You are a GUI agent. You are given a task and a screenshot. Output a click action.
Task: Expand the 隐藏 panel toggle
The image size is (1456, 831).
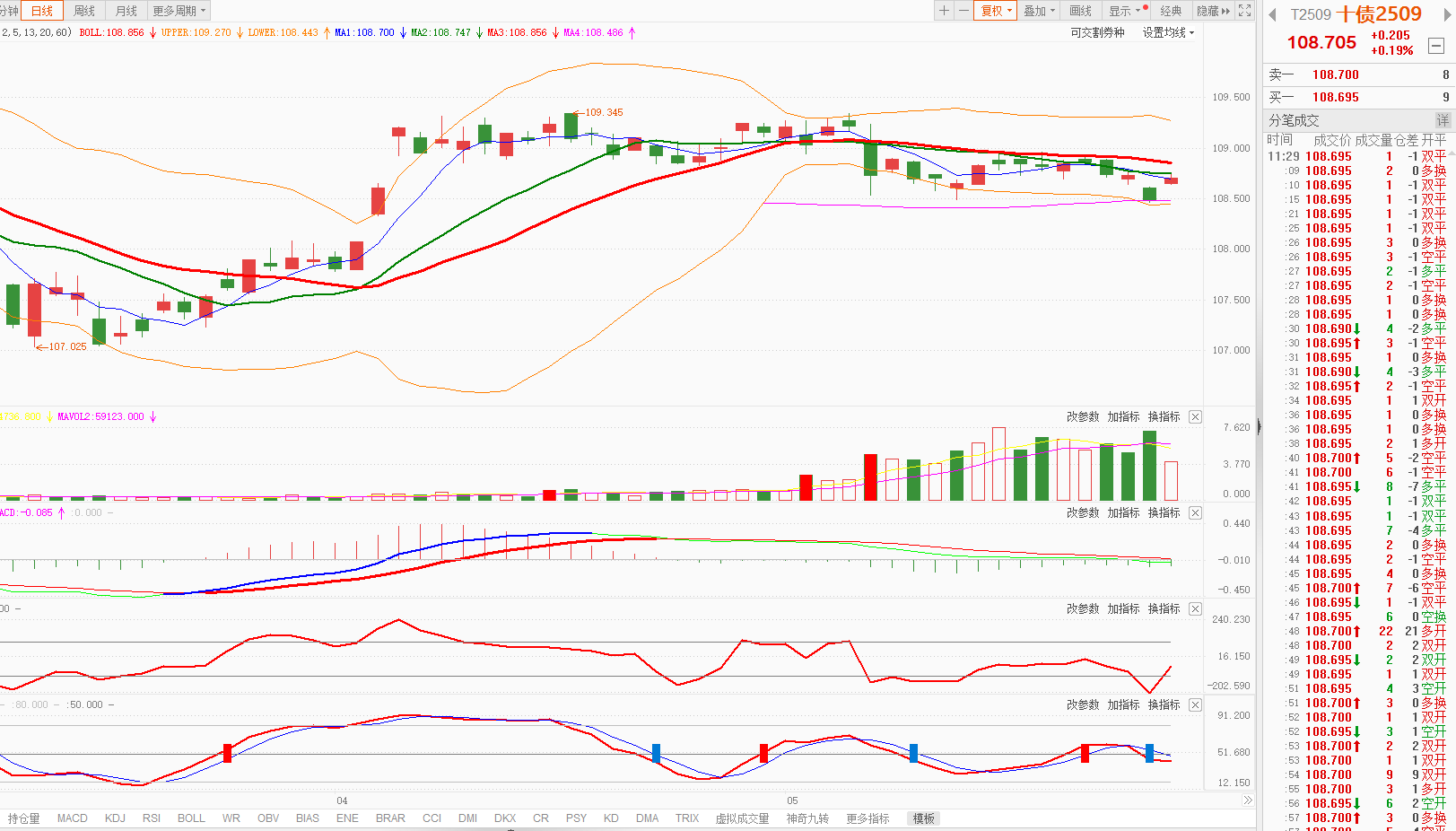1213,11
